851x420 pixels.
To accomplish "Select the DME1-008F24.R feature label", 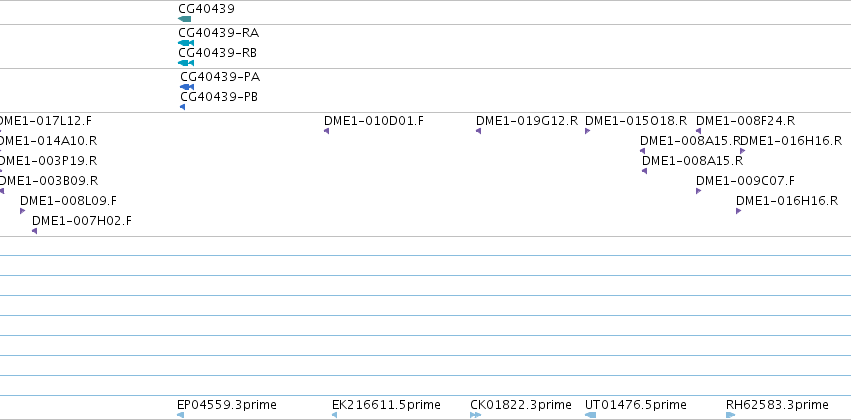I will pyautogui.click(x=745, y=120).
